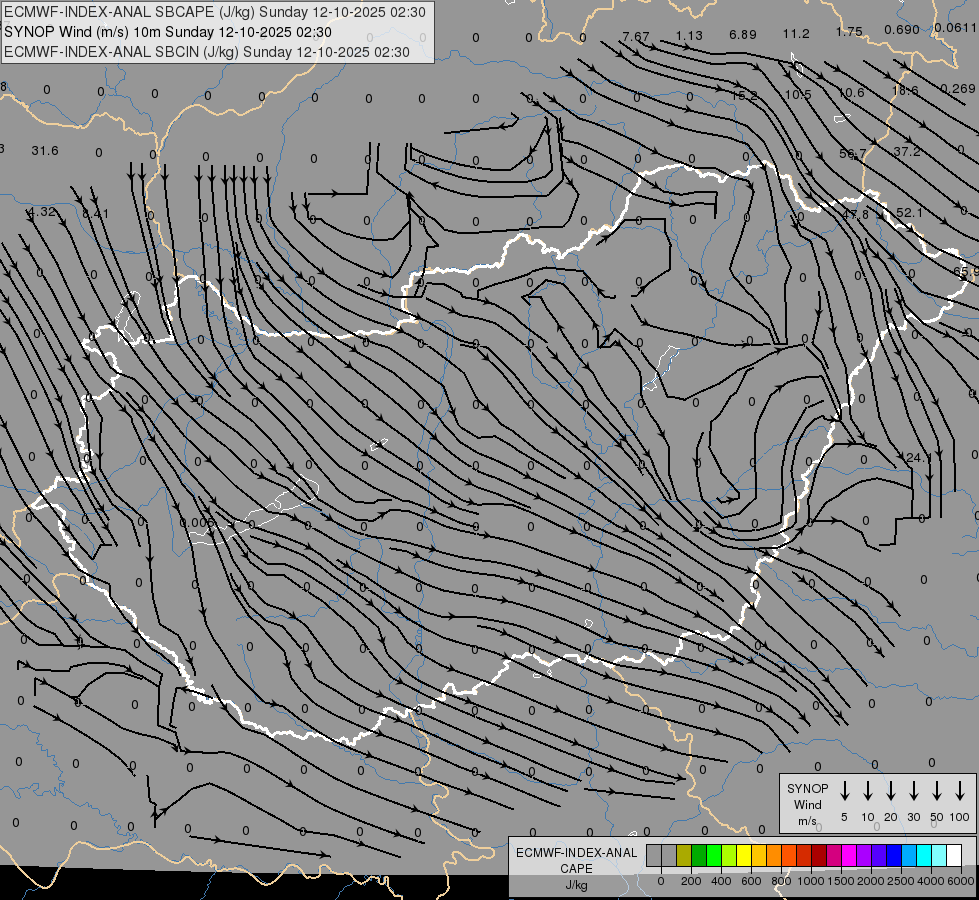Click the SYNOP Wind m/s legend label
This screenshot has width=979, height=900.
807,804
